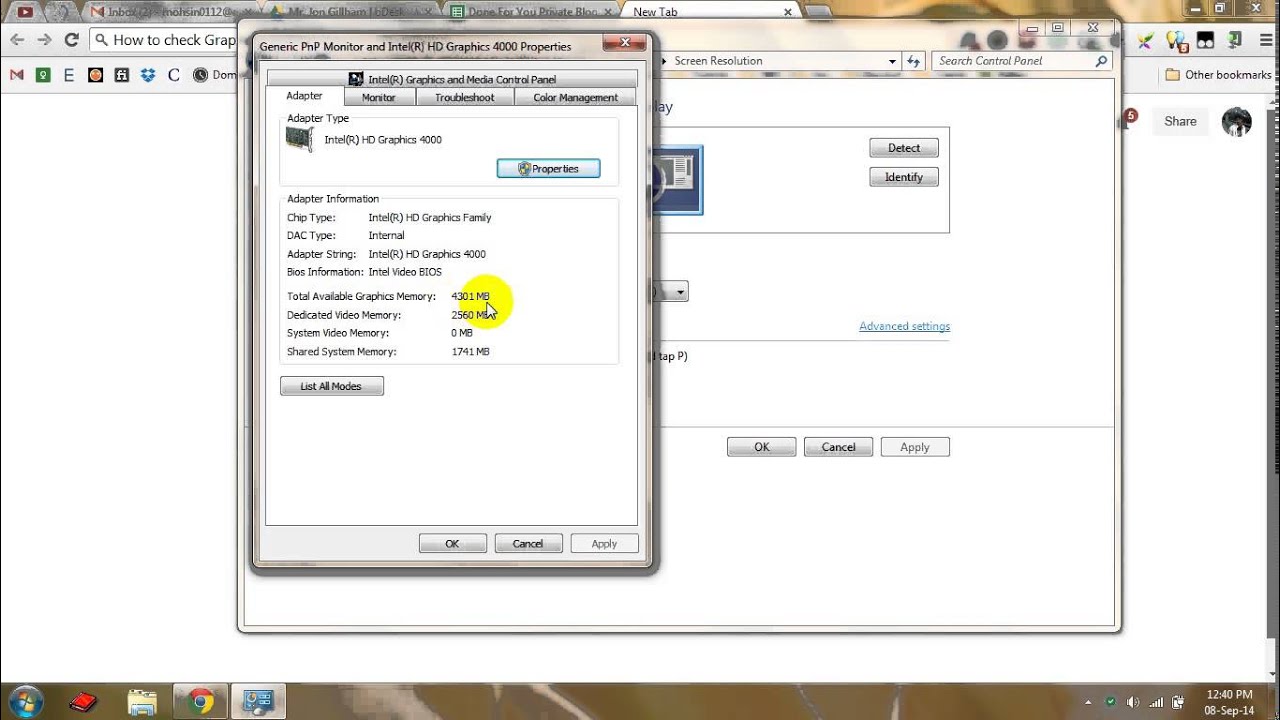Click the Search Control Panel field
Screen dimensions: 1280x720
tap(1020, 61)
